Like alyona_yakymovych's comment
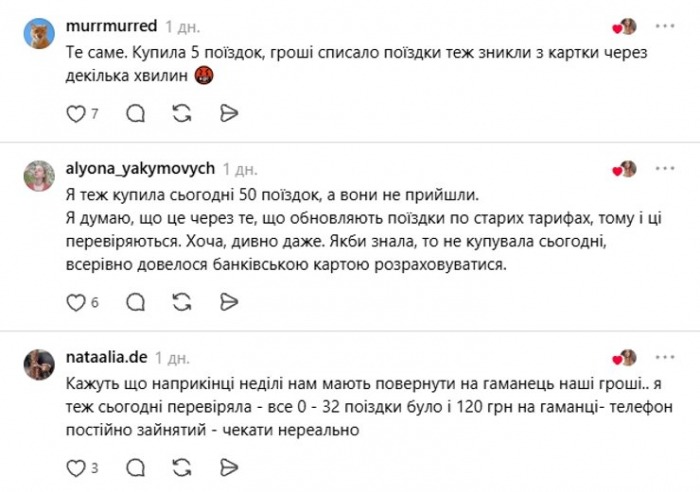 pos(76,303)
